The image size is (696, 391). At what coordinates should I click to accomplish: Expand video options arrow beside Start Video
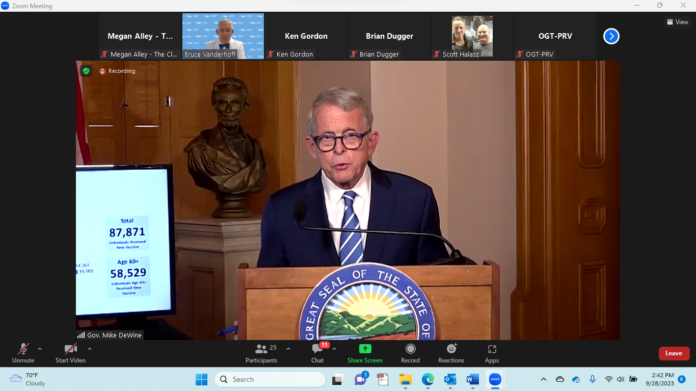point(90,349)
